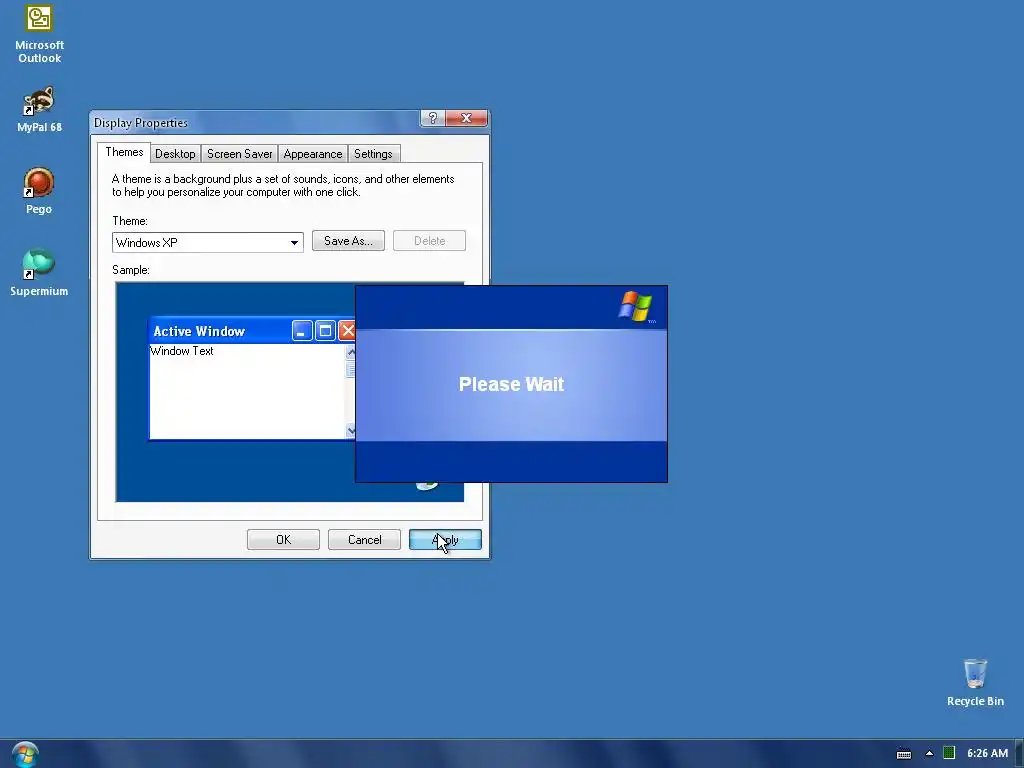
Task: Click the keyboard icon in system tray
Action: point(904,754)
